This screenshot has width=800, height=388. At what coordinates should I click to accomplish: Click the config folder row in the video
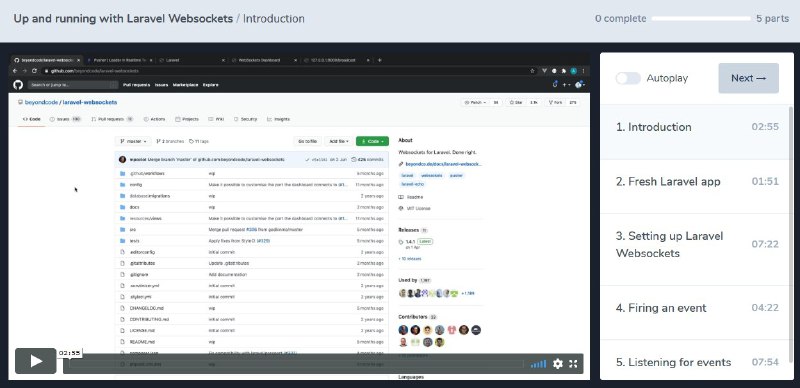click(x=253, y=185)
